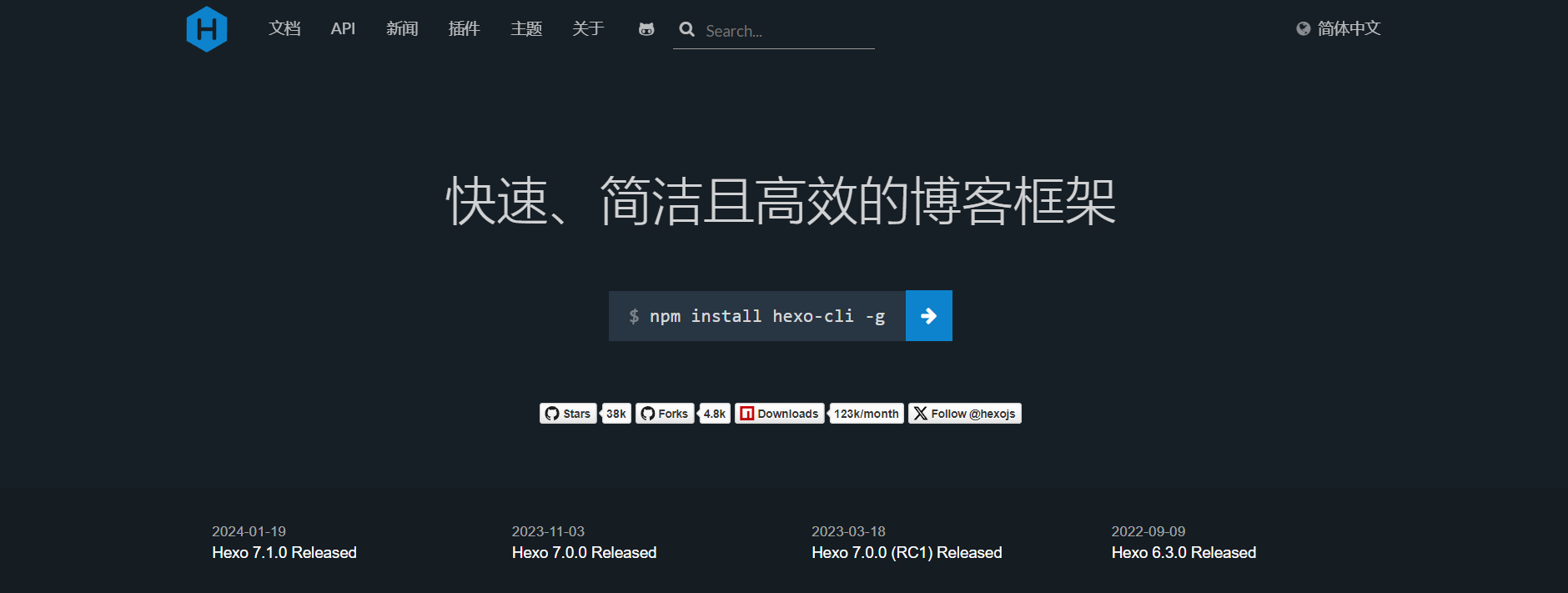This screenshot has height=593, width=1568.
Task: Click the globe language icon
Action: (x=1304, y=29)
